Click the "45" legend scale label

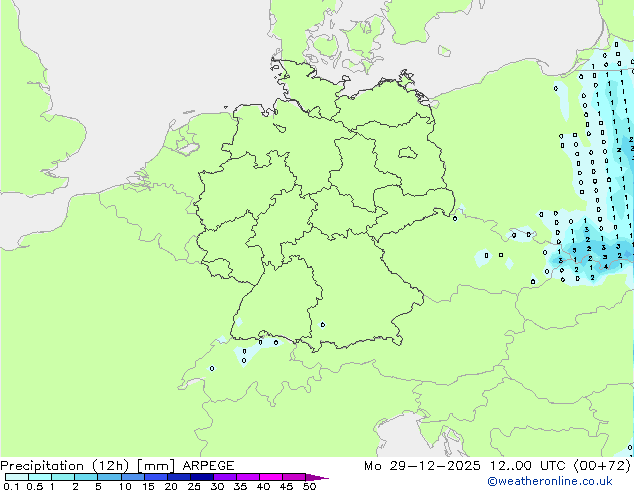(286, 486)
